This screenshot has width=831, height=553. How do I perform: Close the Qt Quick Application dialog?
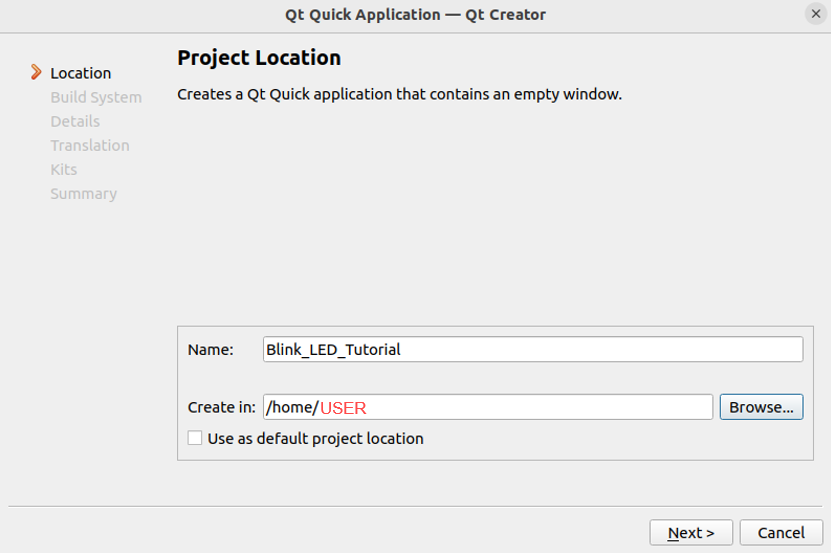pyautogui.click(x=816, y=14)
